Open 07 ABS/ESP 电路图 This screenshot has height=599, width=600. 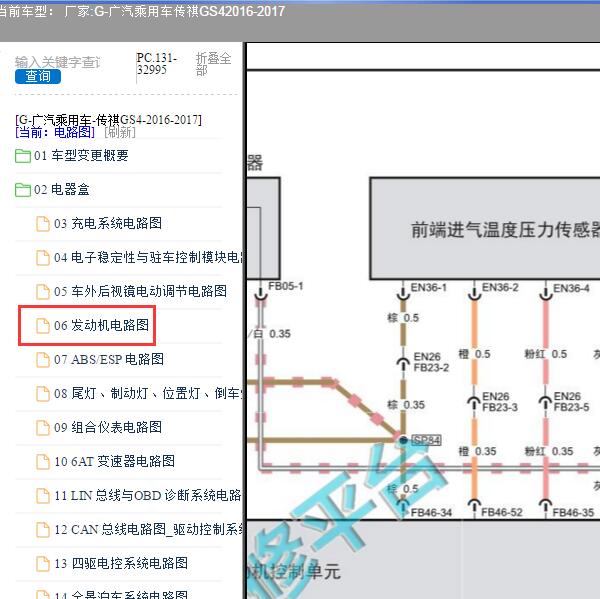pyautogui.click(x=109, y=359)
